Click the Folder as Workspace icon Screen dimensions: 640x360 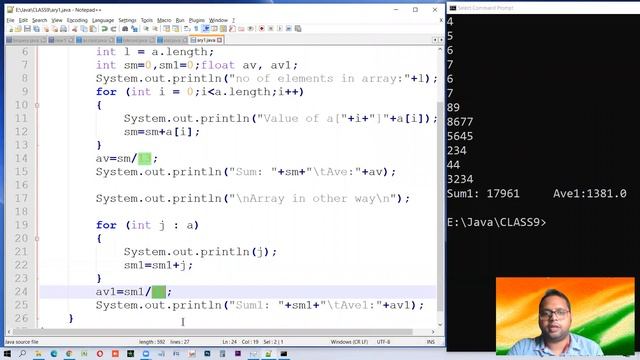(241, 29)
